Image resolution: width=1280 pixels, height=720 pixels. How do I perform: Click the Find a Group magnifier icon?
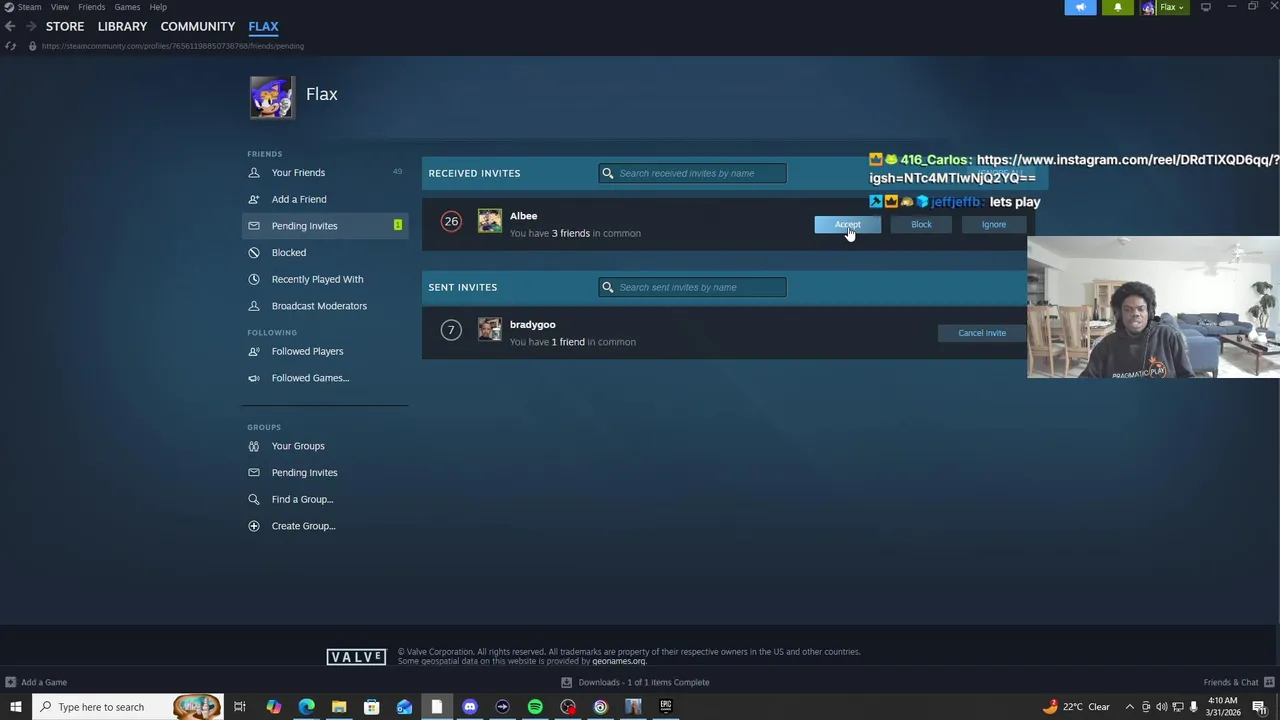(254, 499)
